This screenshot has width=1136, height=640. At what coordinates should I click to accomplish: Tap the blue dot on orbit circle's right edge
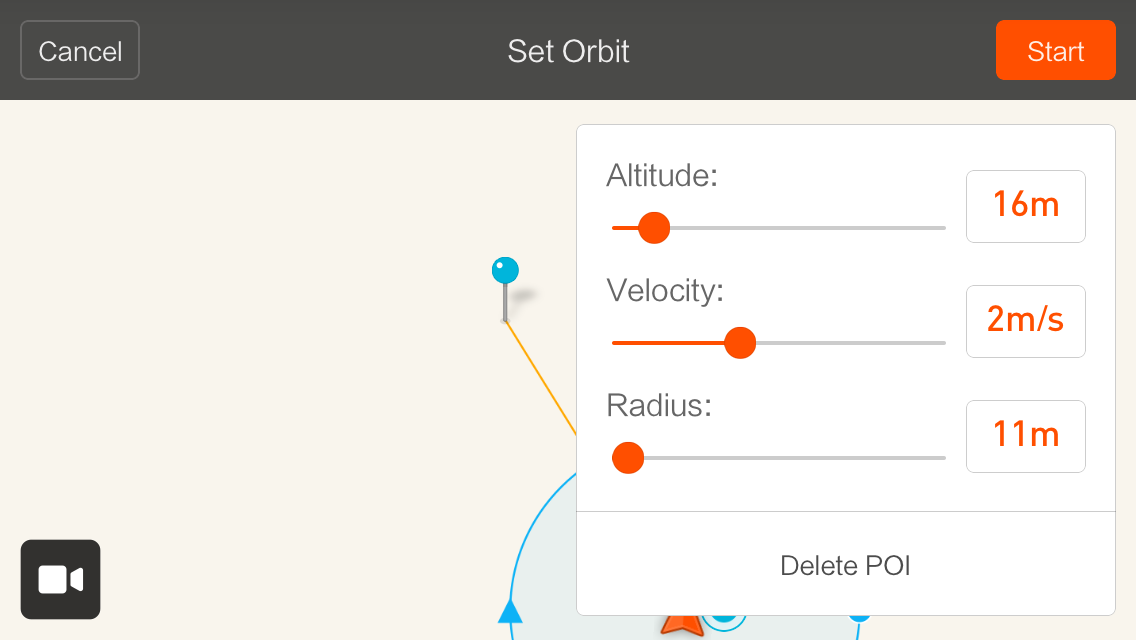click(x=859, y=618)
